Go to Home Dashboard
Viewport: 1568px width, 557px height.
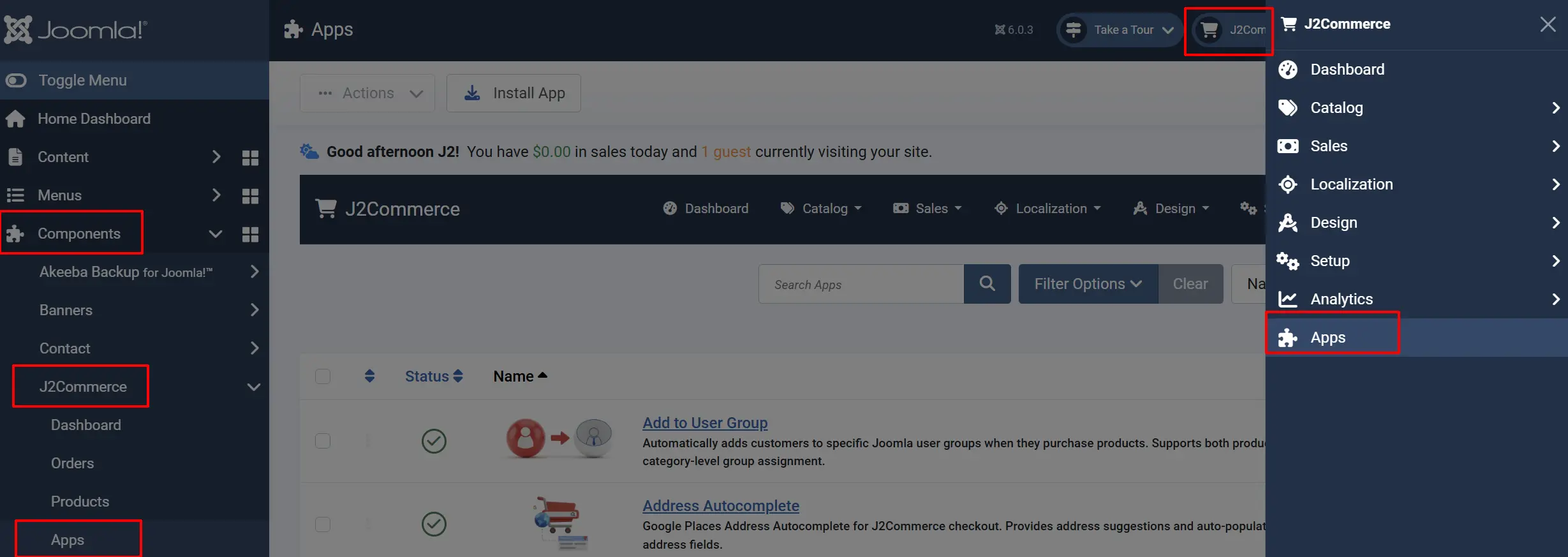pos(94,119)
